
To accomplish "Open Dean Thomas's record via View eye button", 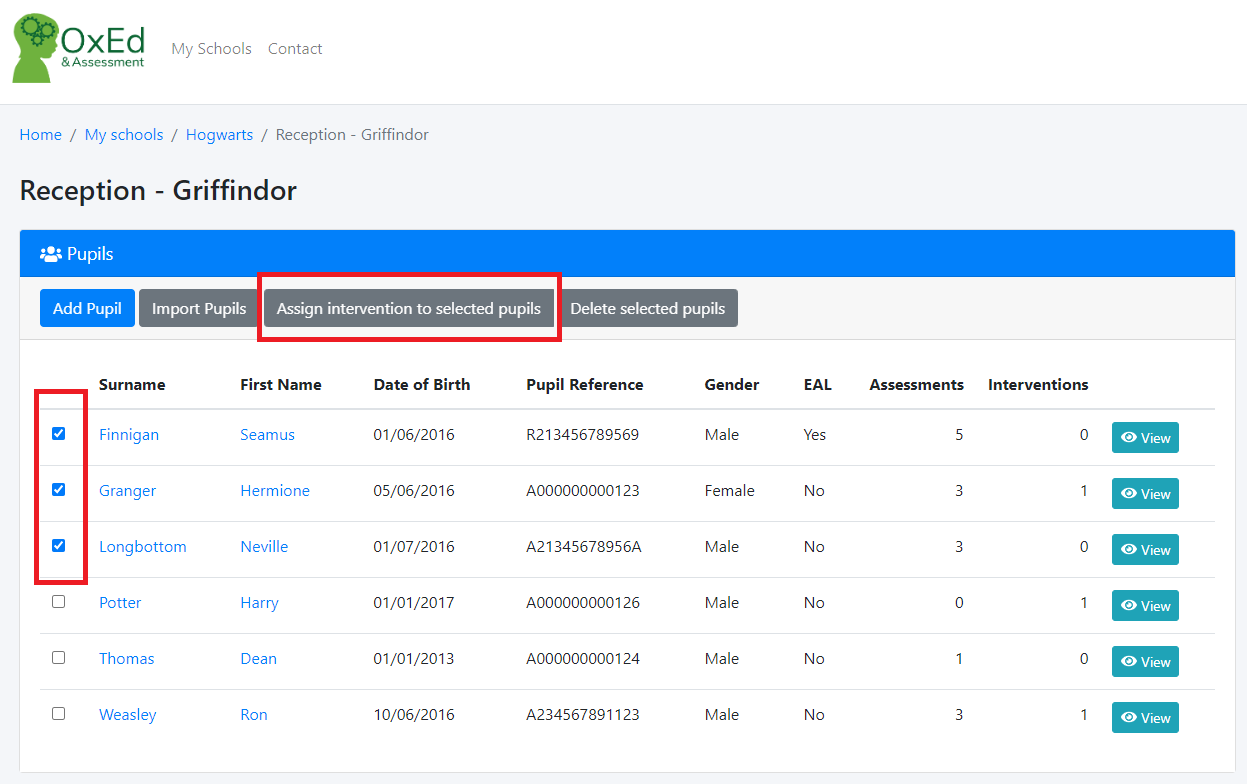I will coord(1145,662).
